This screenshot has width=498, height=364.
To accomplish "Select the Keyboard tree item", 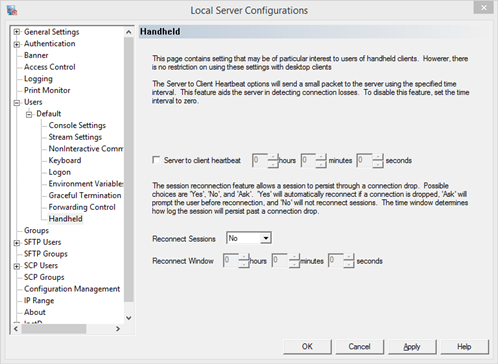I will pos(65,160).
